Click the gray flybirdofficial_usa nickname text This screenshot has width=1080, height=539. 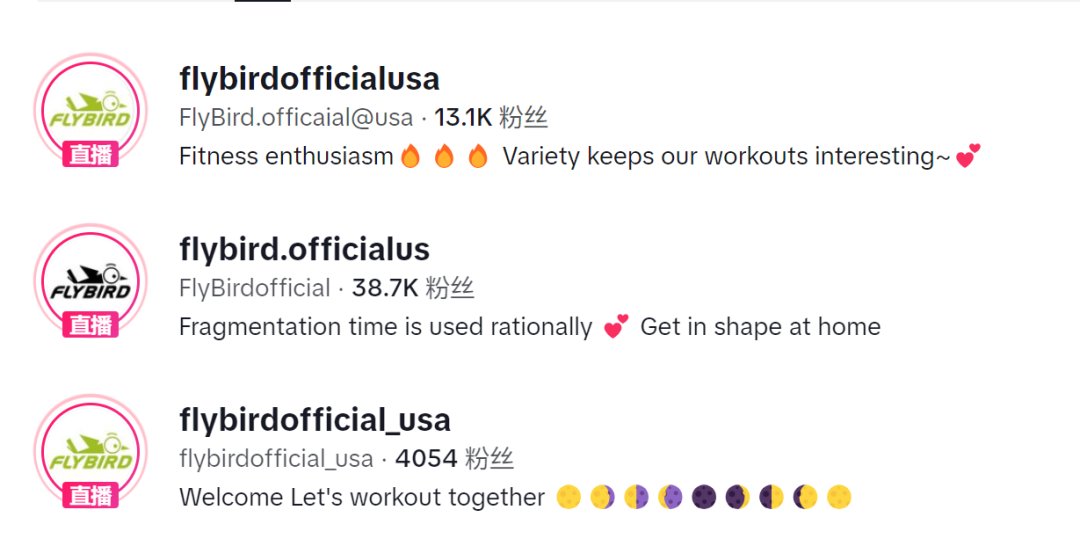coord(276,459)
